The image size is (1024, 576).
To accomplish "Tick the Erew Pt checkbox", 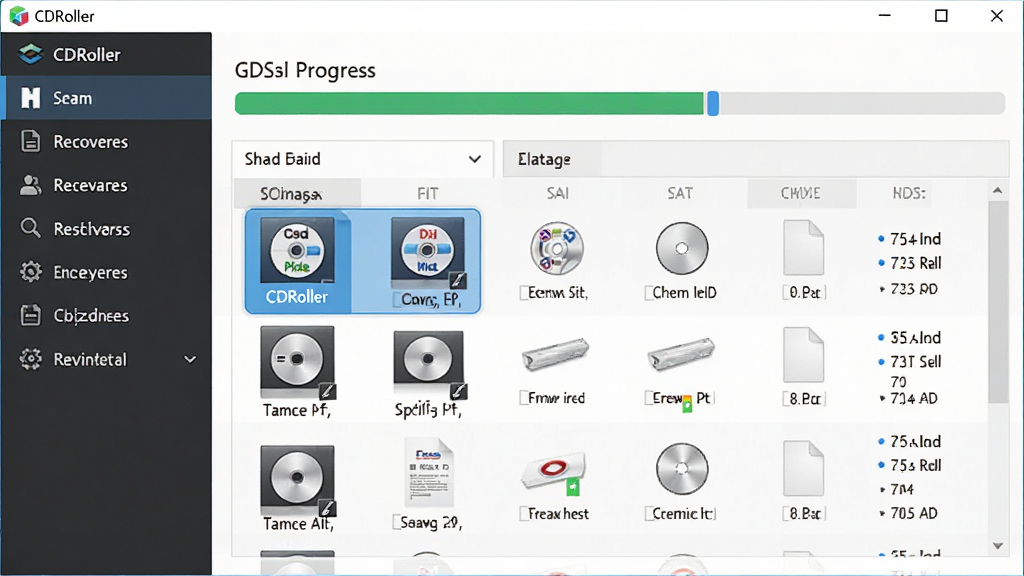I will pyautogui.click(x=648, y=398).
